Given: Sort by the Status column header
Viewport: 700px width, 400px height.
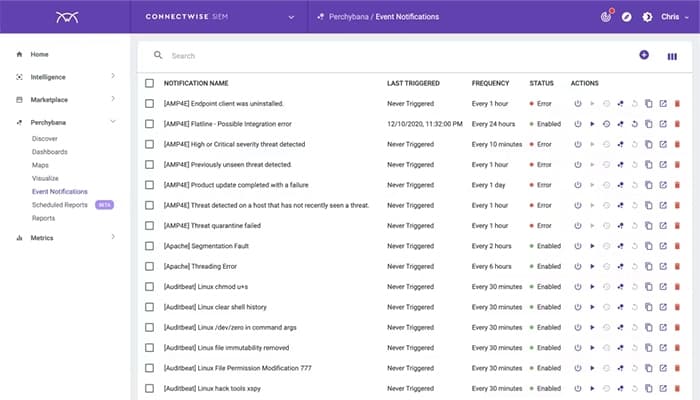Looking at the screenshot, I should coord(542,83).
